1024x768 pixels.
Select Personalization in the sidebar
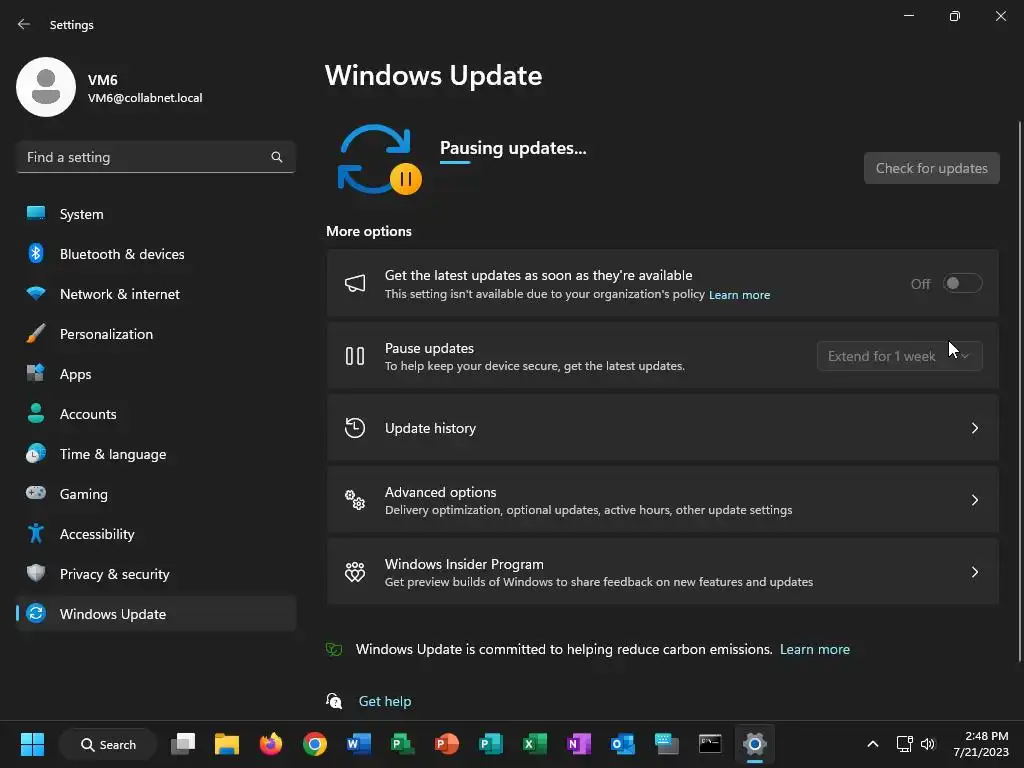click(155, 334)
